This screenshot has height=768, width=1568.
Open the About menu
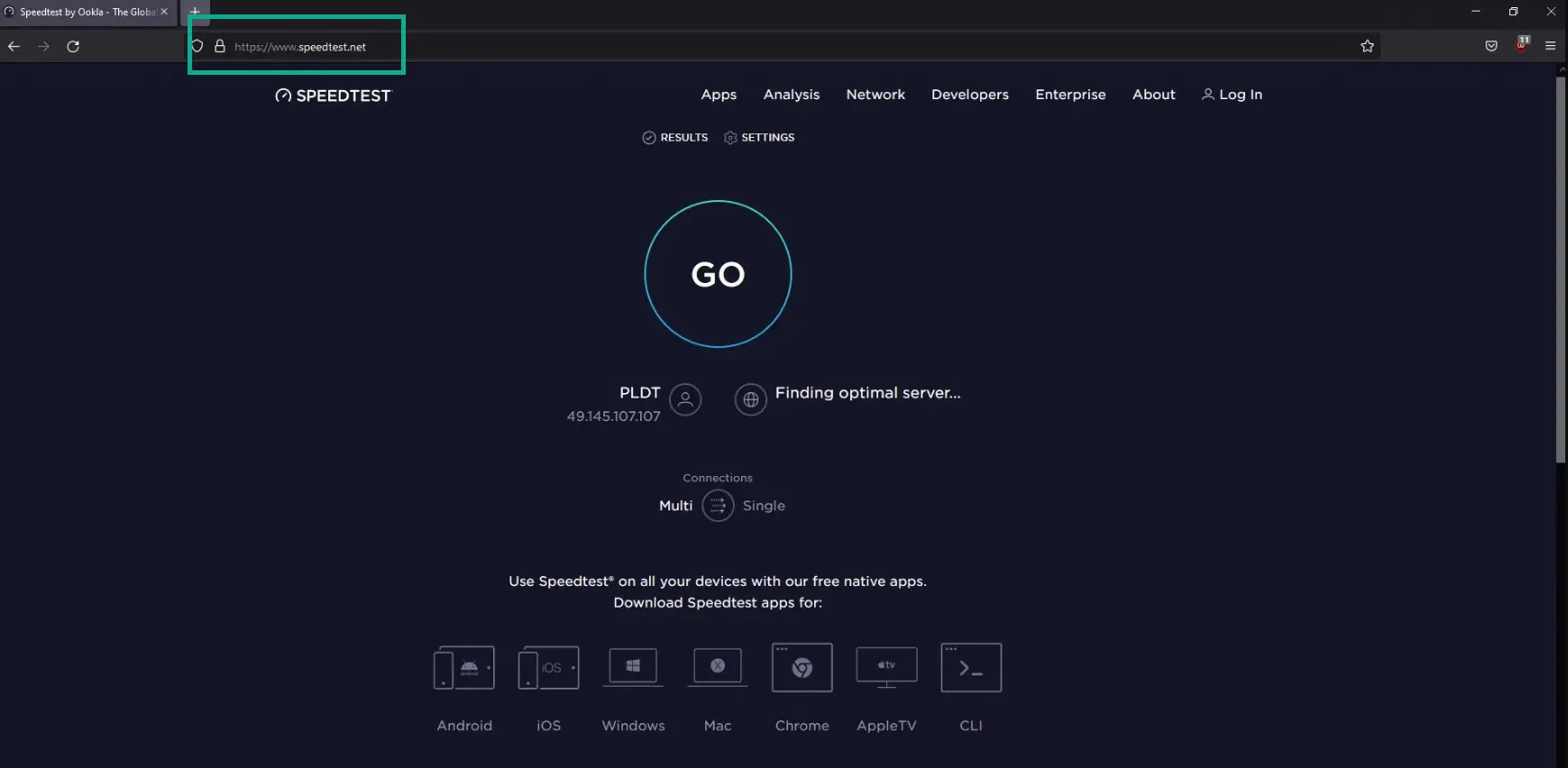click(1154, 95)
